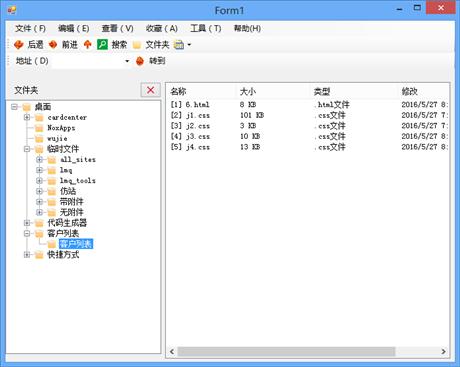The width and height of the screenshot is (460, 367).
Task: Select the 临时文件 folder icon
Action: click(39, 149)
